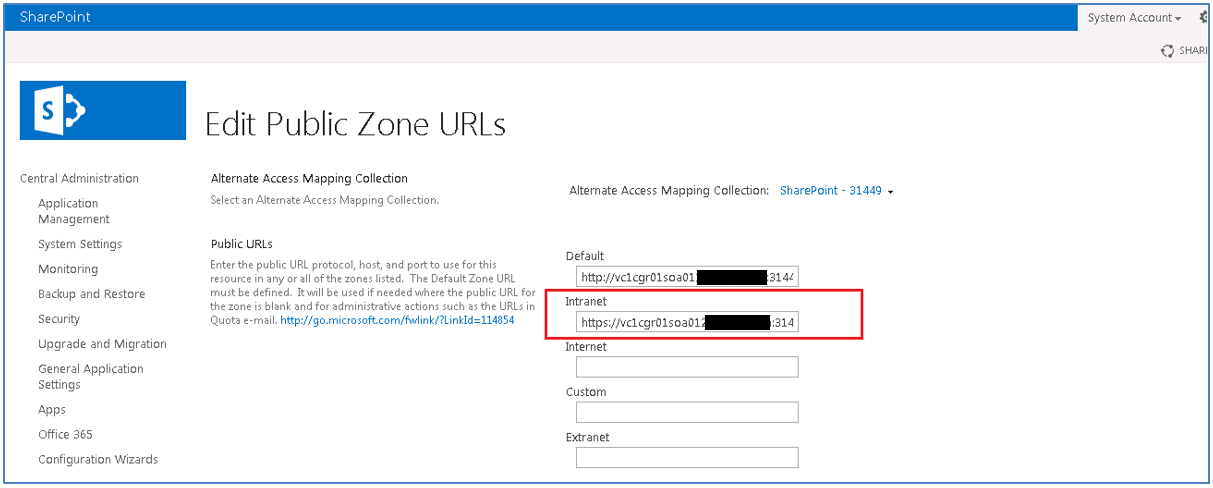Screen dimensions: 1213x488
Task: Open the settings gear icon
Action: [x=1203, y=18]
